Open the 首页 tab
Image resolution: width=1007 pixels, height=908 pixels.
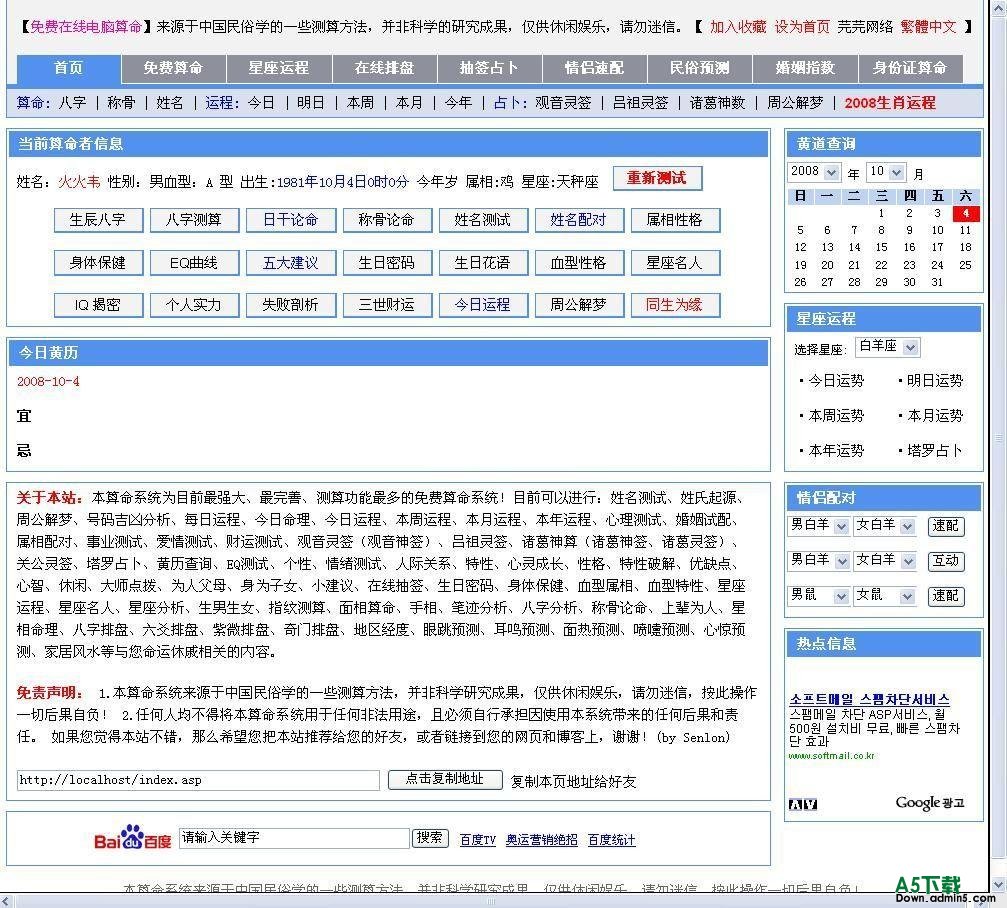pos(69,69)
